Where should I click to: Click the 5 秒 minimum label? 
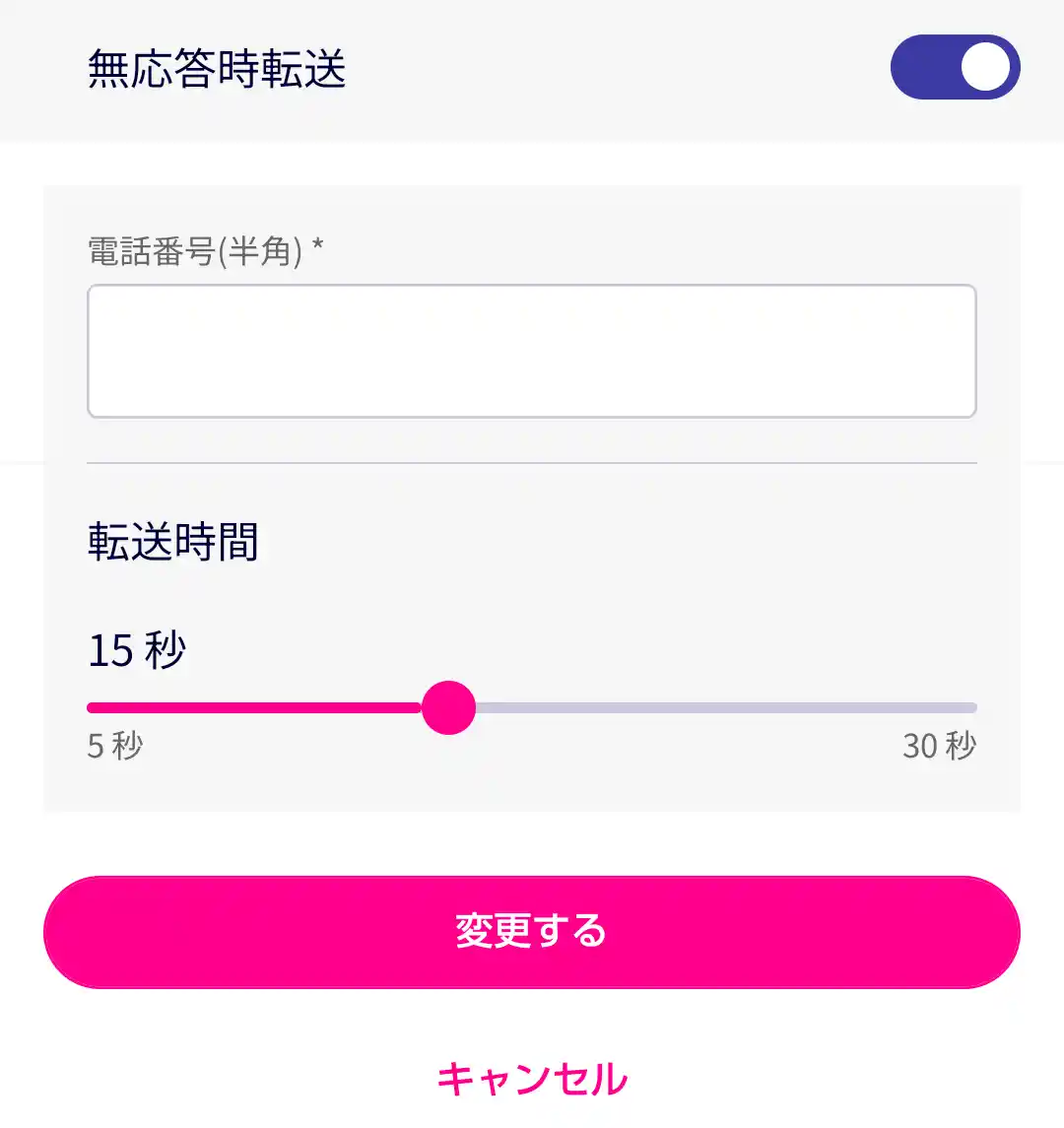(115, 746)
